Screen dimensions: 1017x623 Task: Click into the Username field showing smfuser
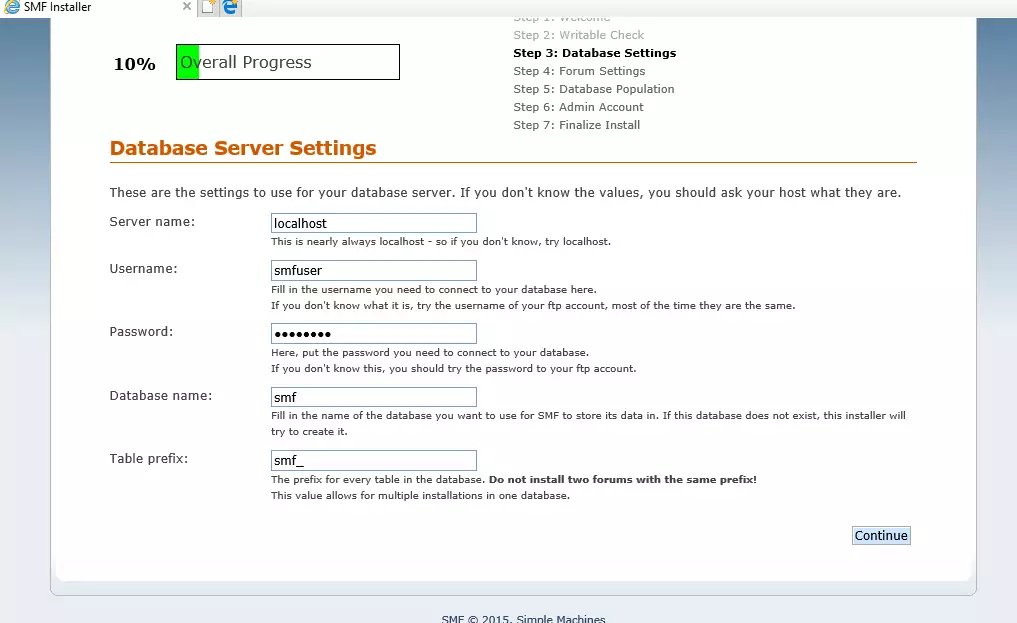click(374, 270)
